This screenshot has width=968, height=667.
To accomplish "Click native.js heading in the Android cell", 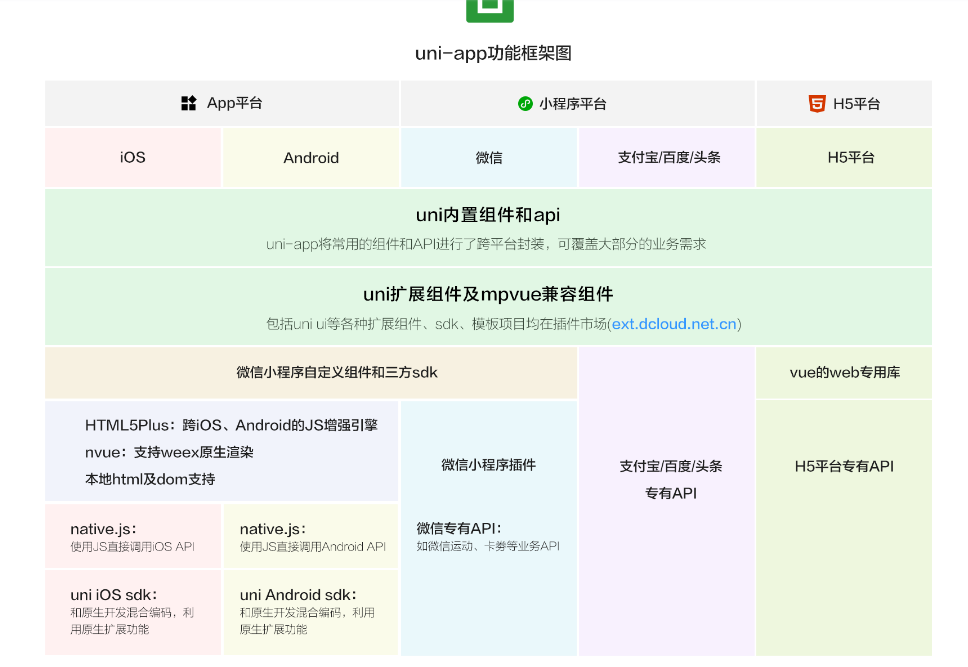I will tap(273, 529).
